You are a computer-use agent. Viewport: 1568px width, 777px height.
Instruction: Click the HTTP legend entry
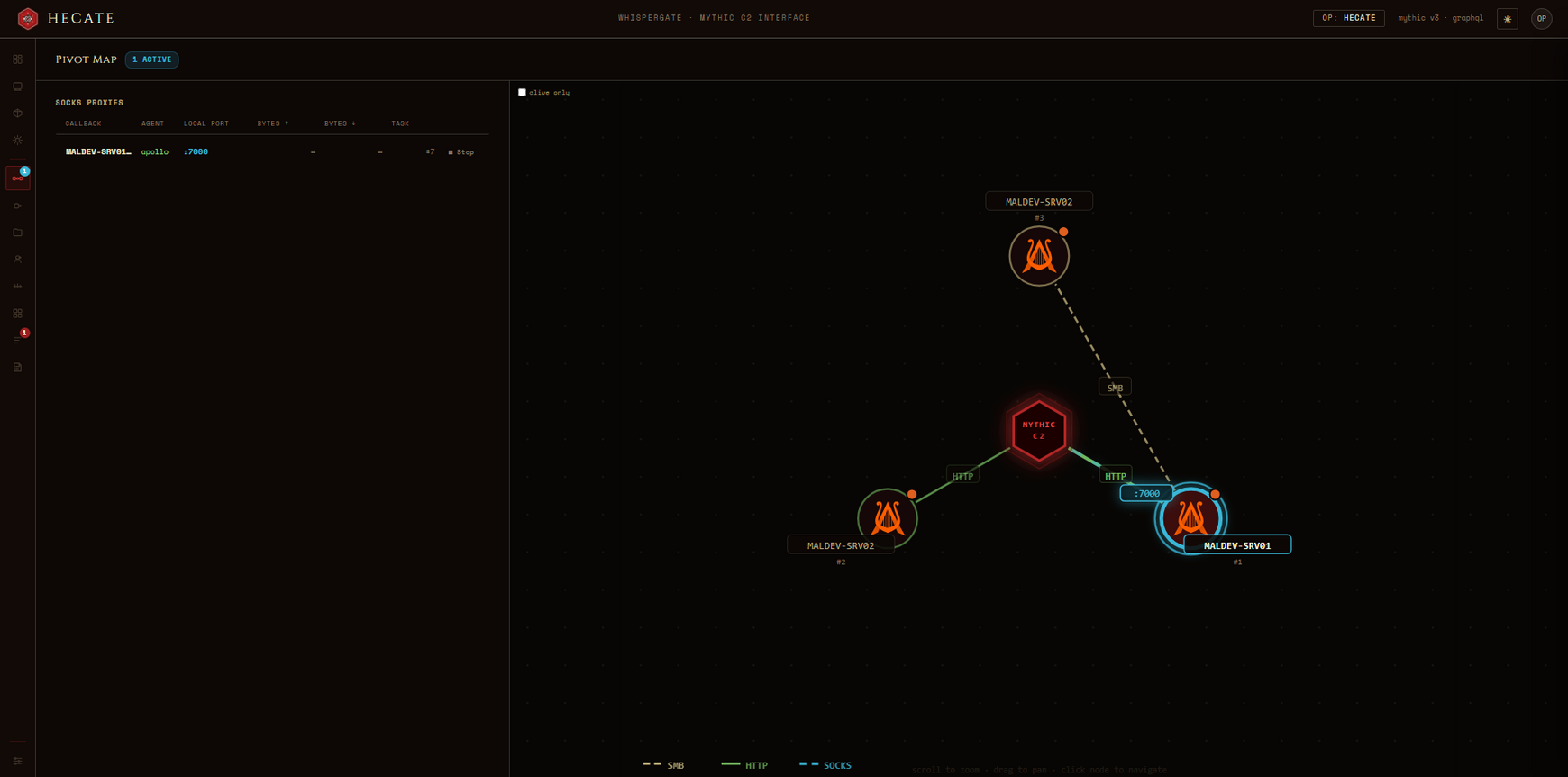pyautogui.click(x=744, y=765)
